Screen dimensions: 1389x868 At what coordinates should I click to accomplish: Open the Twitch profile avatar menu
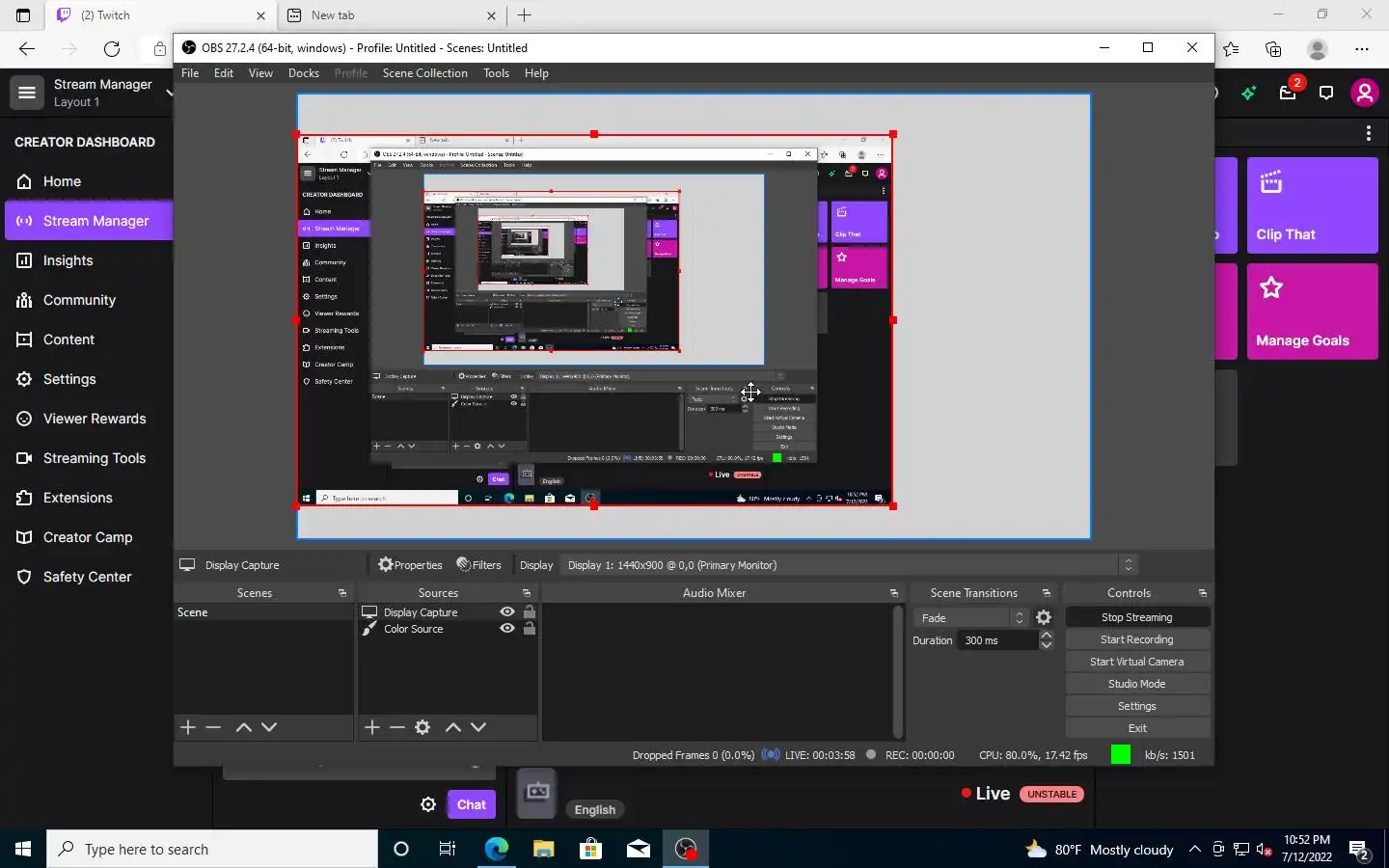point(1364,93)
